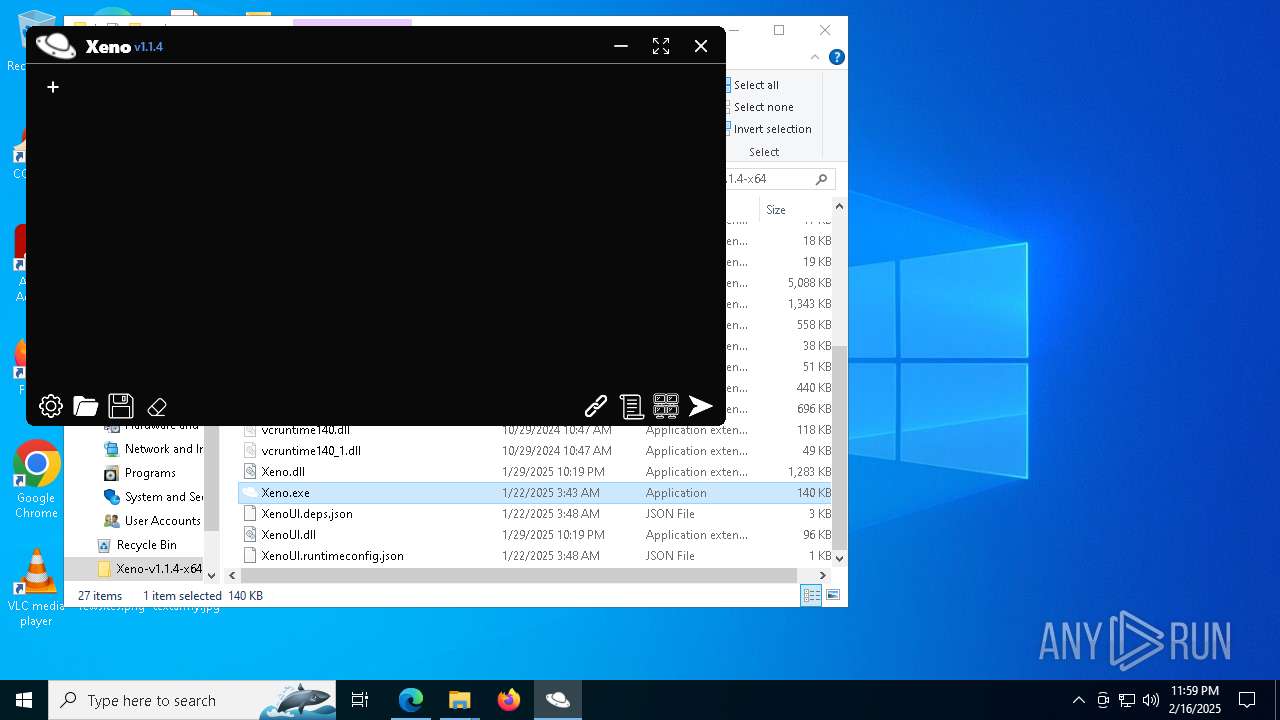The height and width of the screenshot is (720, 1280).
Task: Click the Xeno planet logo
Action: tap(56, 46)
